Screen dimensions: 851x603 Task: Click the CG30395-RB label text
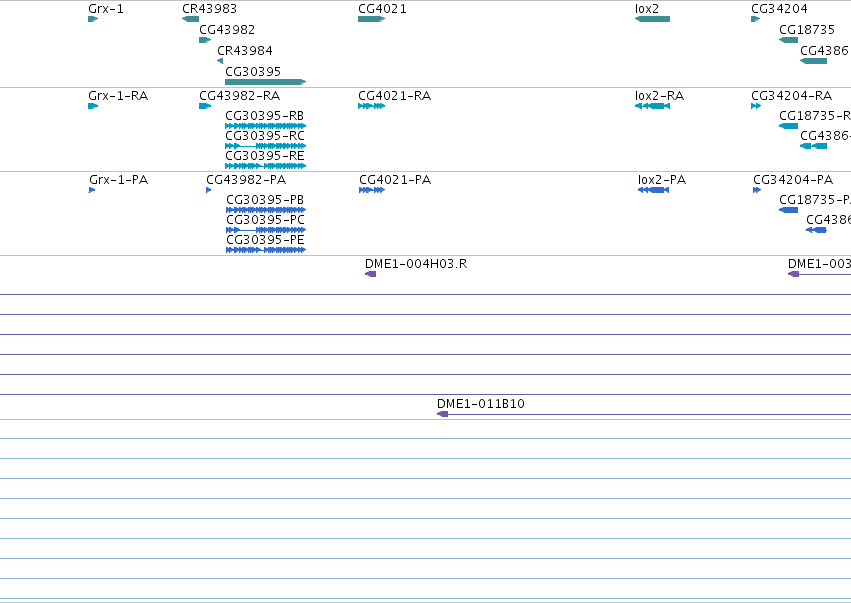(x=265, y=116)
